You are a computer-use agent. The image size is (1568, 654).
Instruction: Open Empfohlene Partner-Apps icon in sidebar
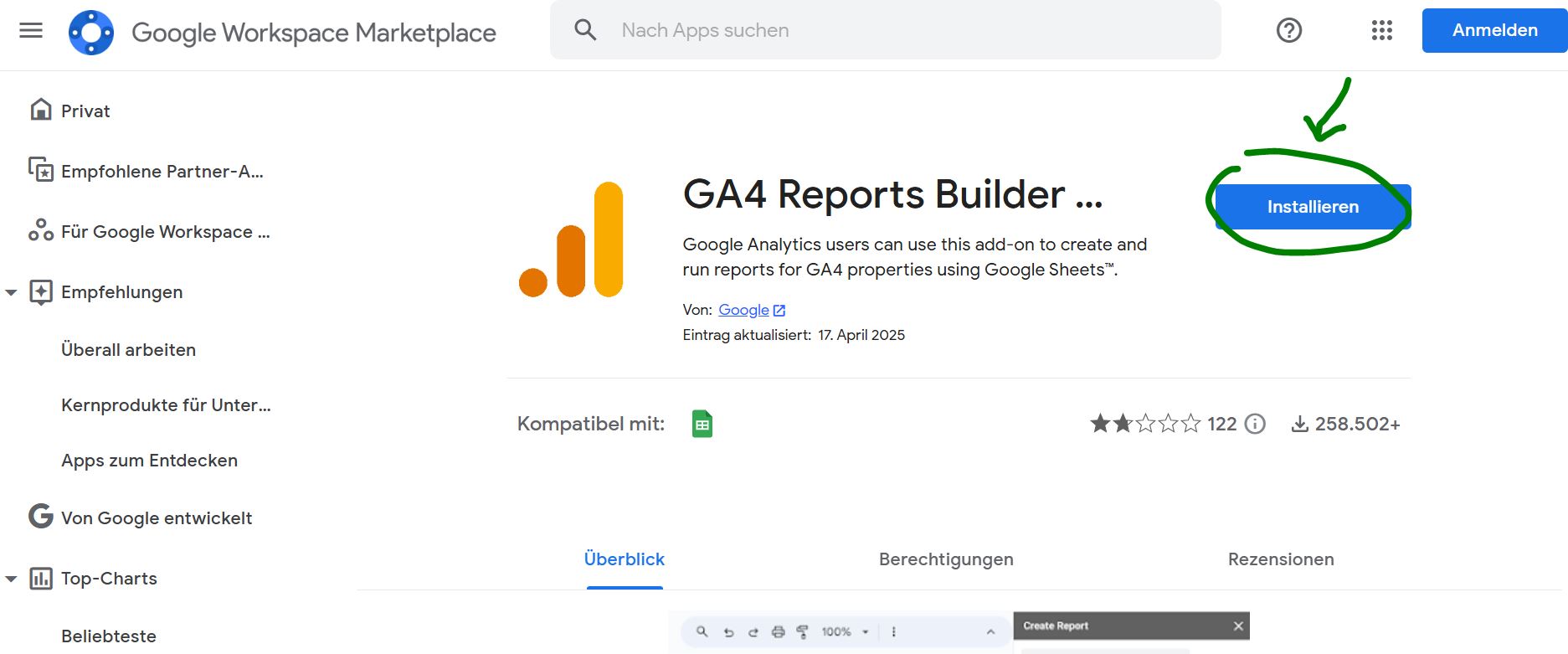41,170
